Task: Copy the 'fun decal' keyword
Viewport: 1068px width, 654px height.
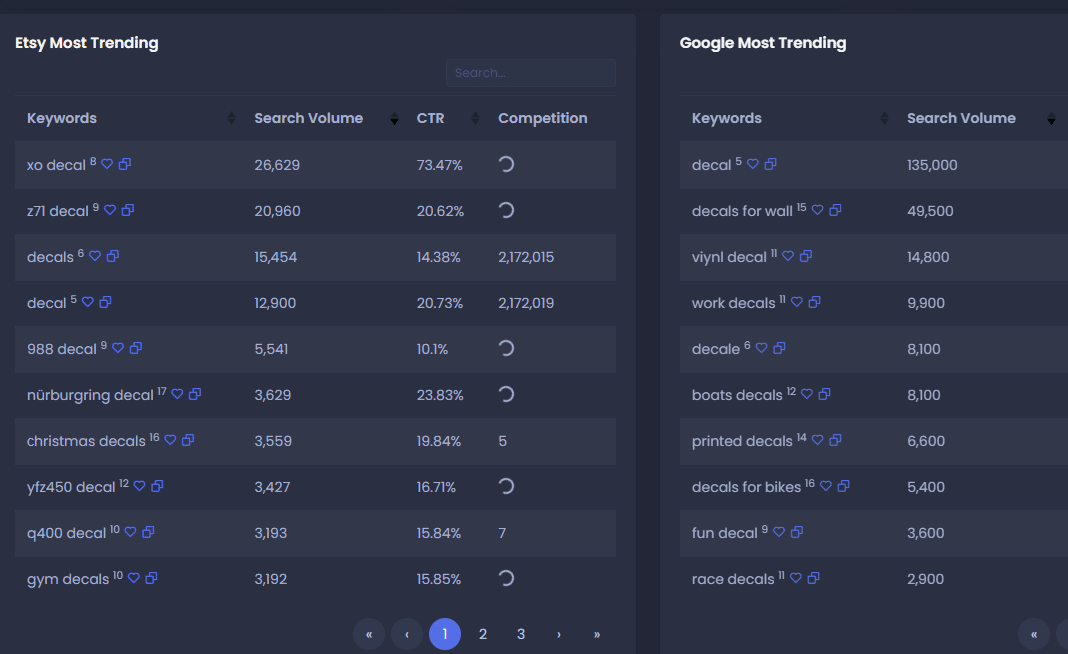Action: (x=797, y=532)
